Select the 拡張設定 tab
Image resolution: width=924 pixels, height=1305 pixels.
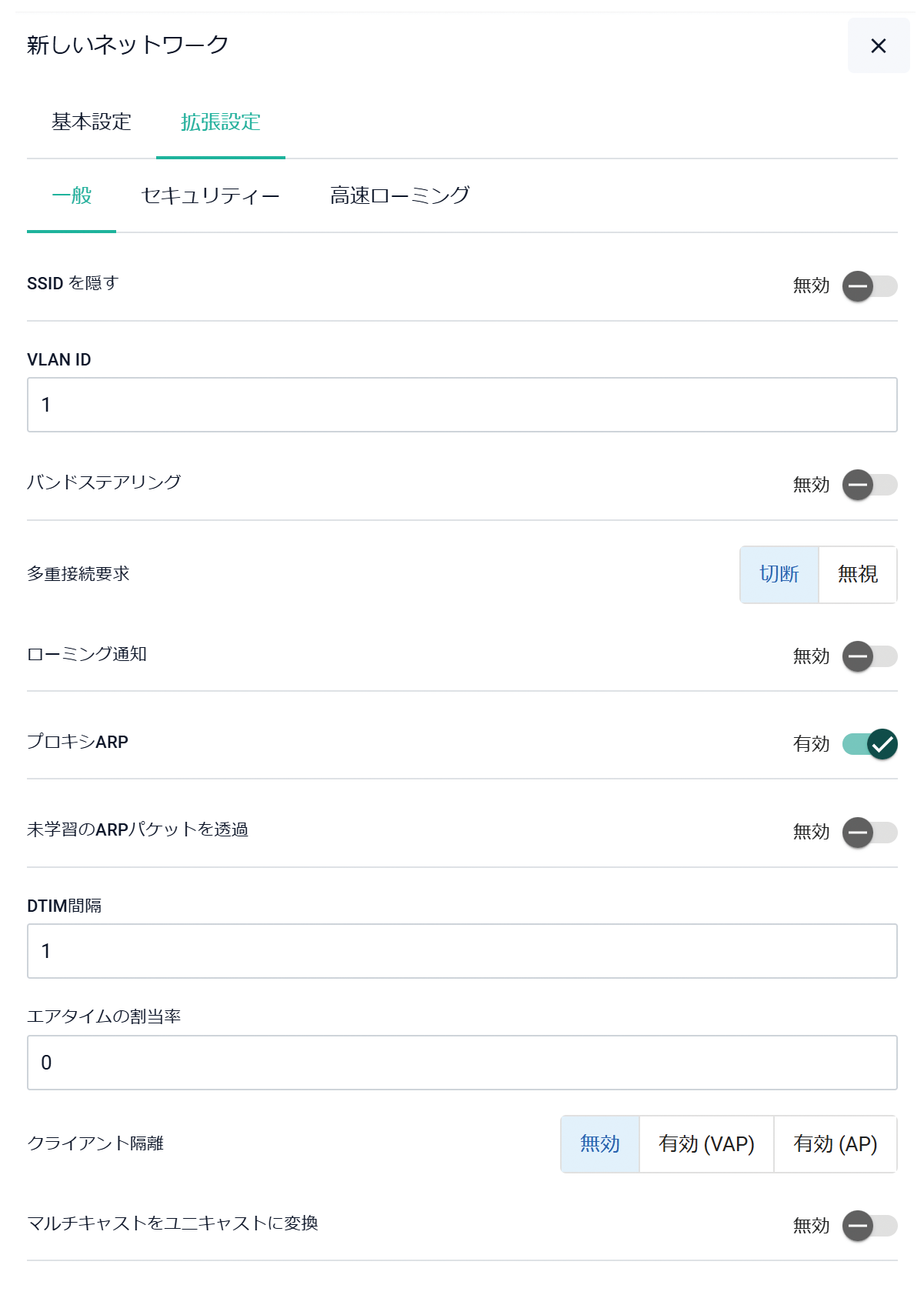click(x=221, y=122)
